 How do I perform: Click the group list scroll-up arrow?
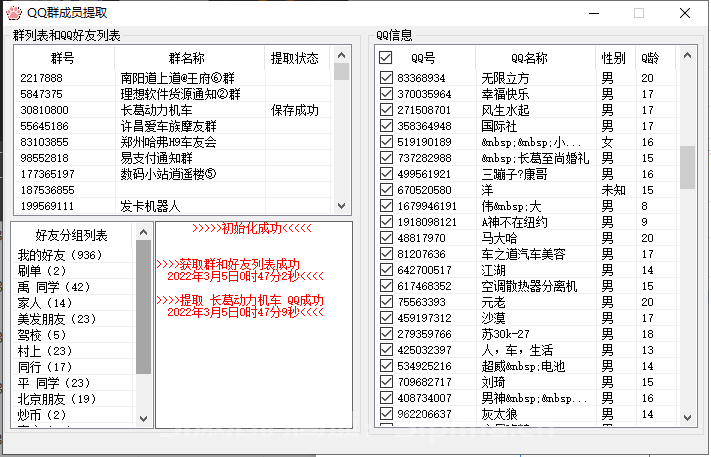pos(342,55)
